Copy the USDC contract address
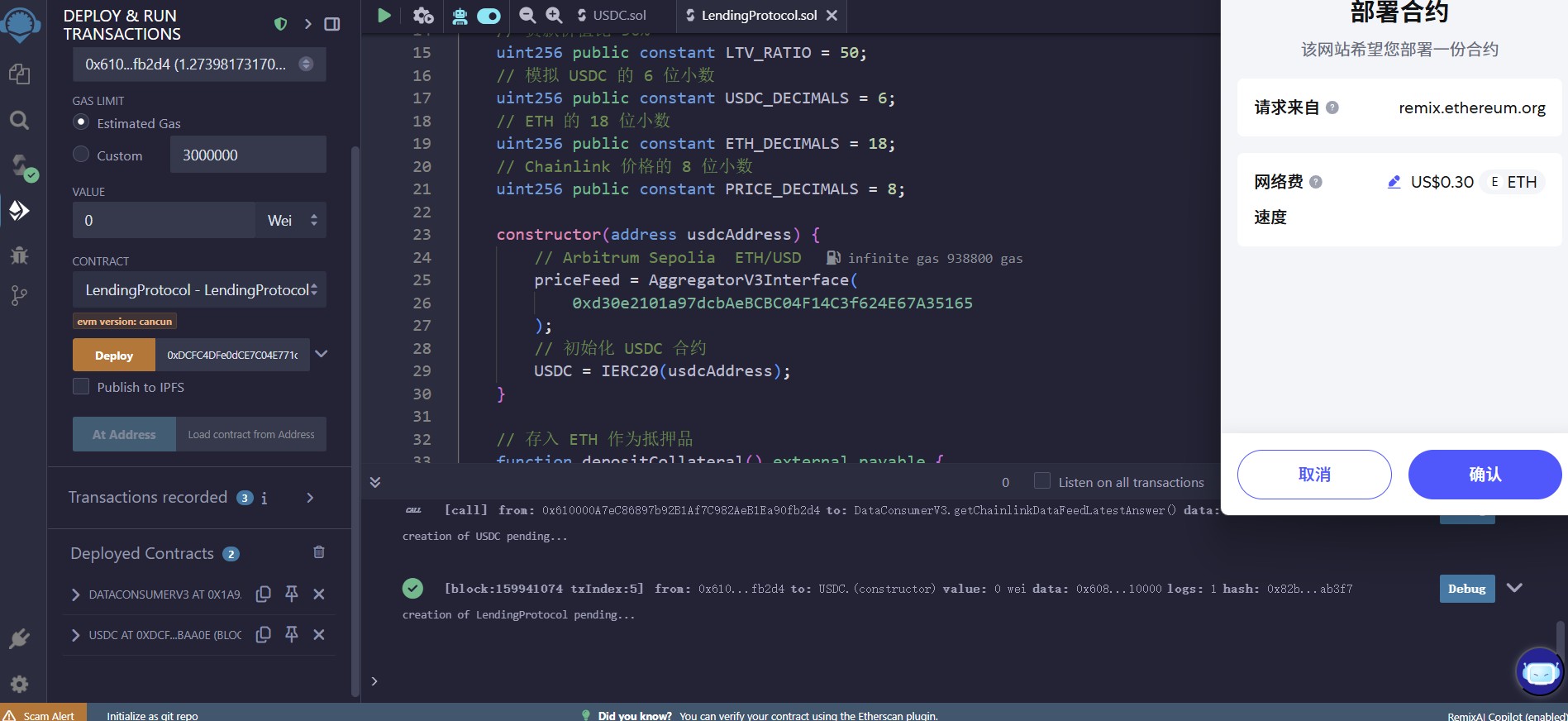Screen dimensions: 1568x721 pos(263,634)
